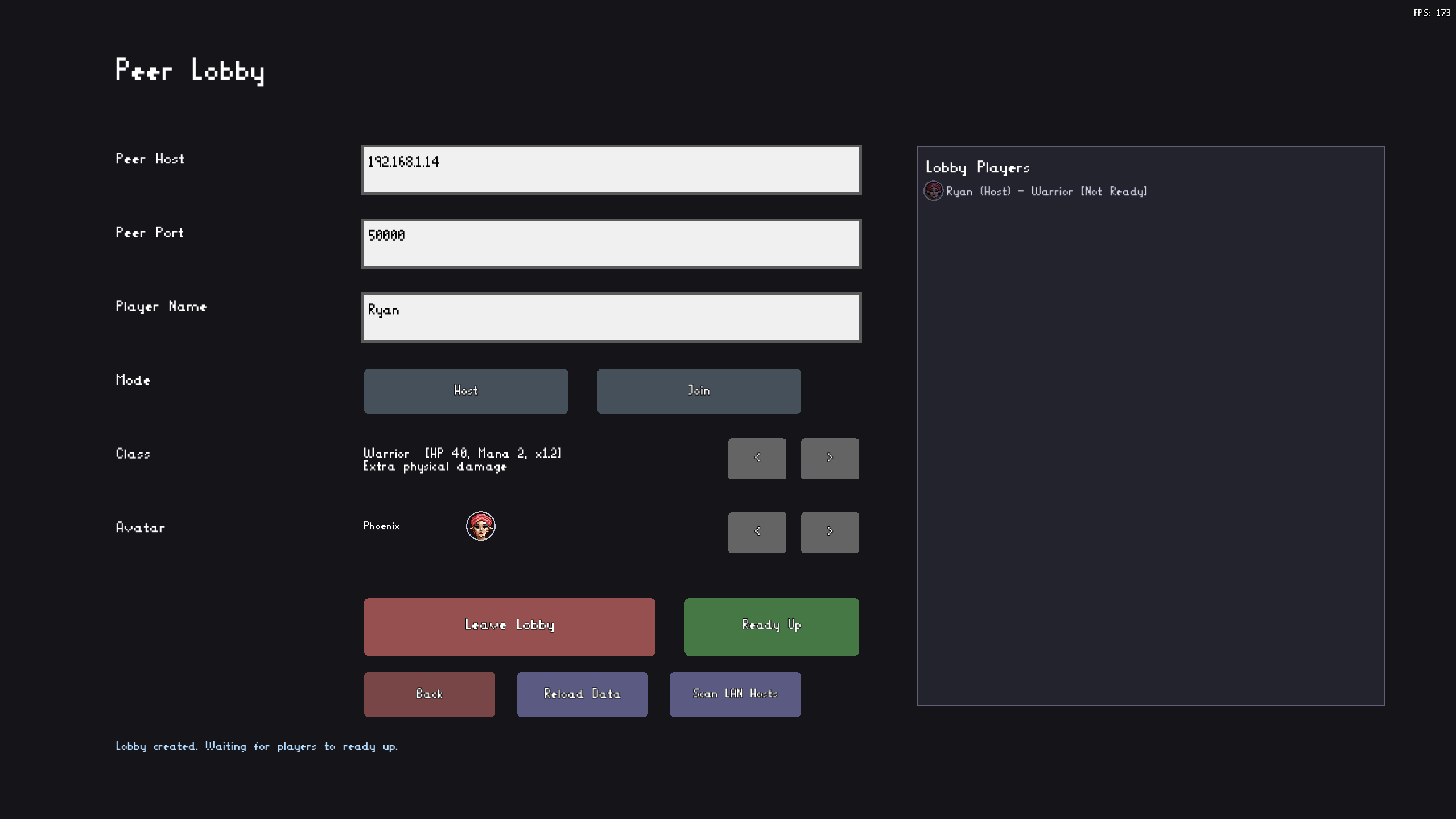Click the Peer Port field
Image resolution: width=1456 pixels, height=819 pixels.
(x=611, y=244)
